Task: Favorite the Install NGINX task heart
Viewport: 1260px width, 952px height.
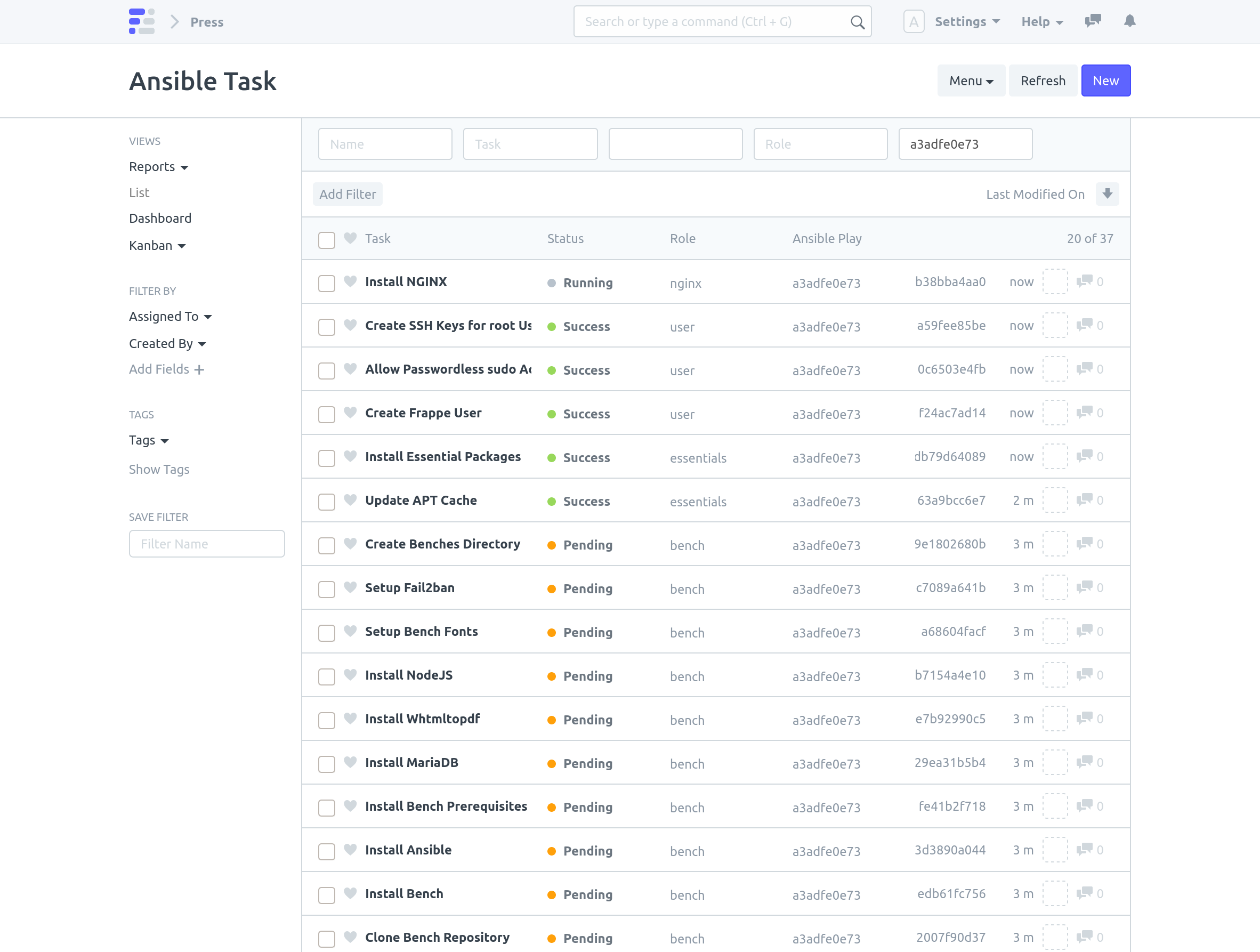Action: click(x=350, y=281)
